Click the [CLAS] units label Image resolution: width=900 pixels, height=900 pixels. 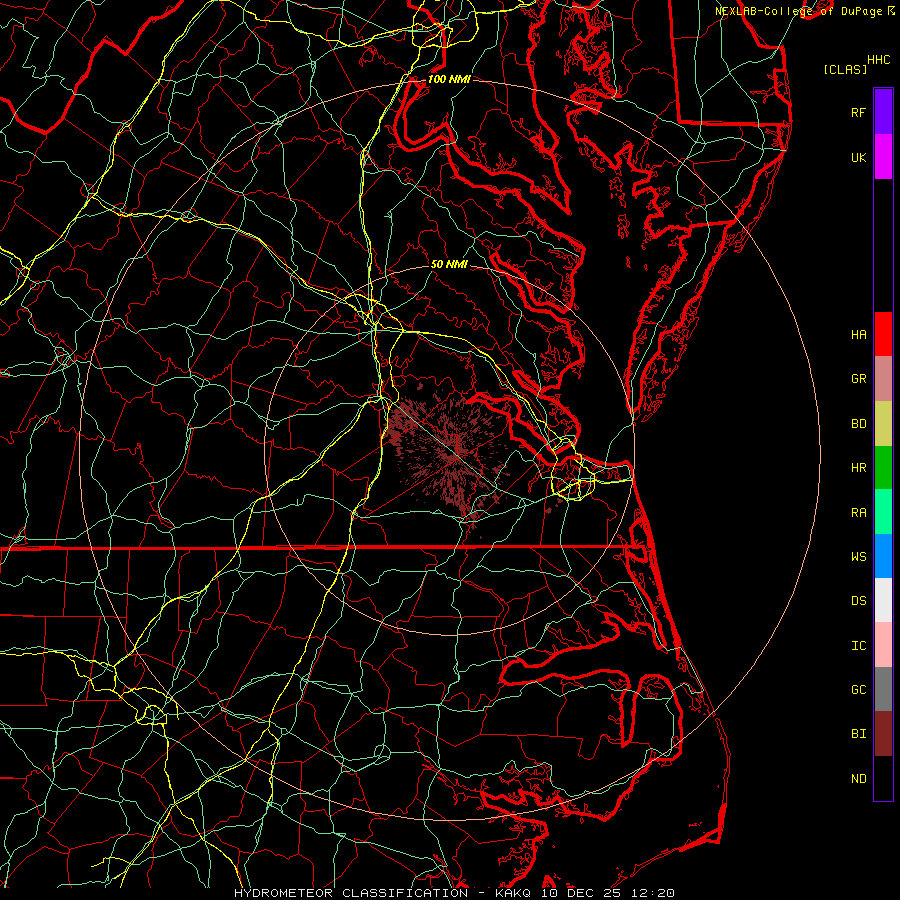(845, 70)
